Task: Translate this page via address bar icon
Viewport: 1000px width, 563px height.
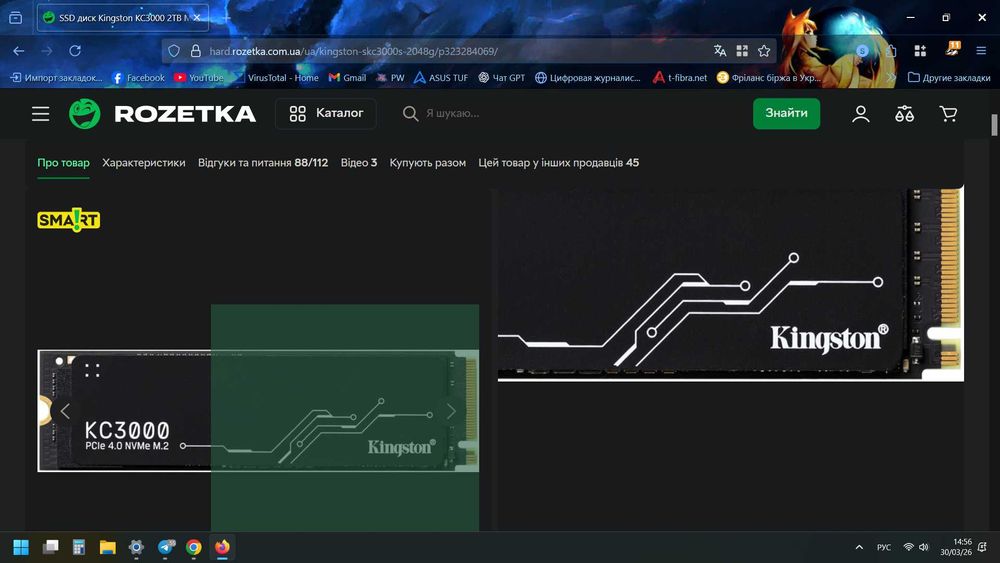Action: click(720, 50)
